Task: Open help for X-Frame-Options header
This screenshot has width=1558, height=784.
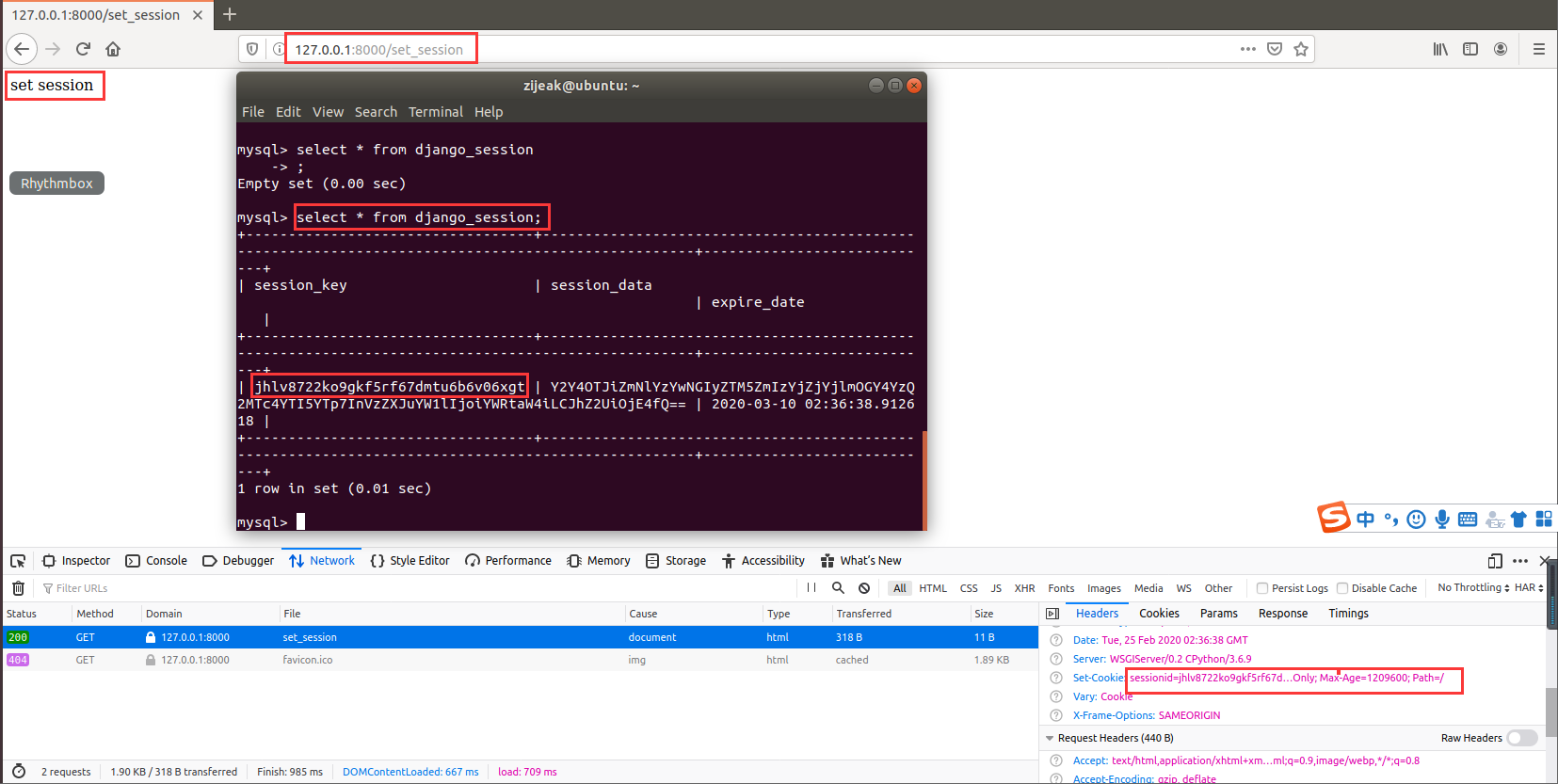Action: coord(1056,715)
